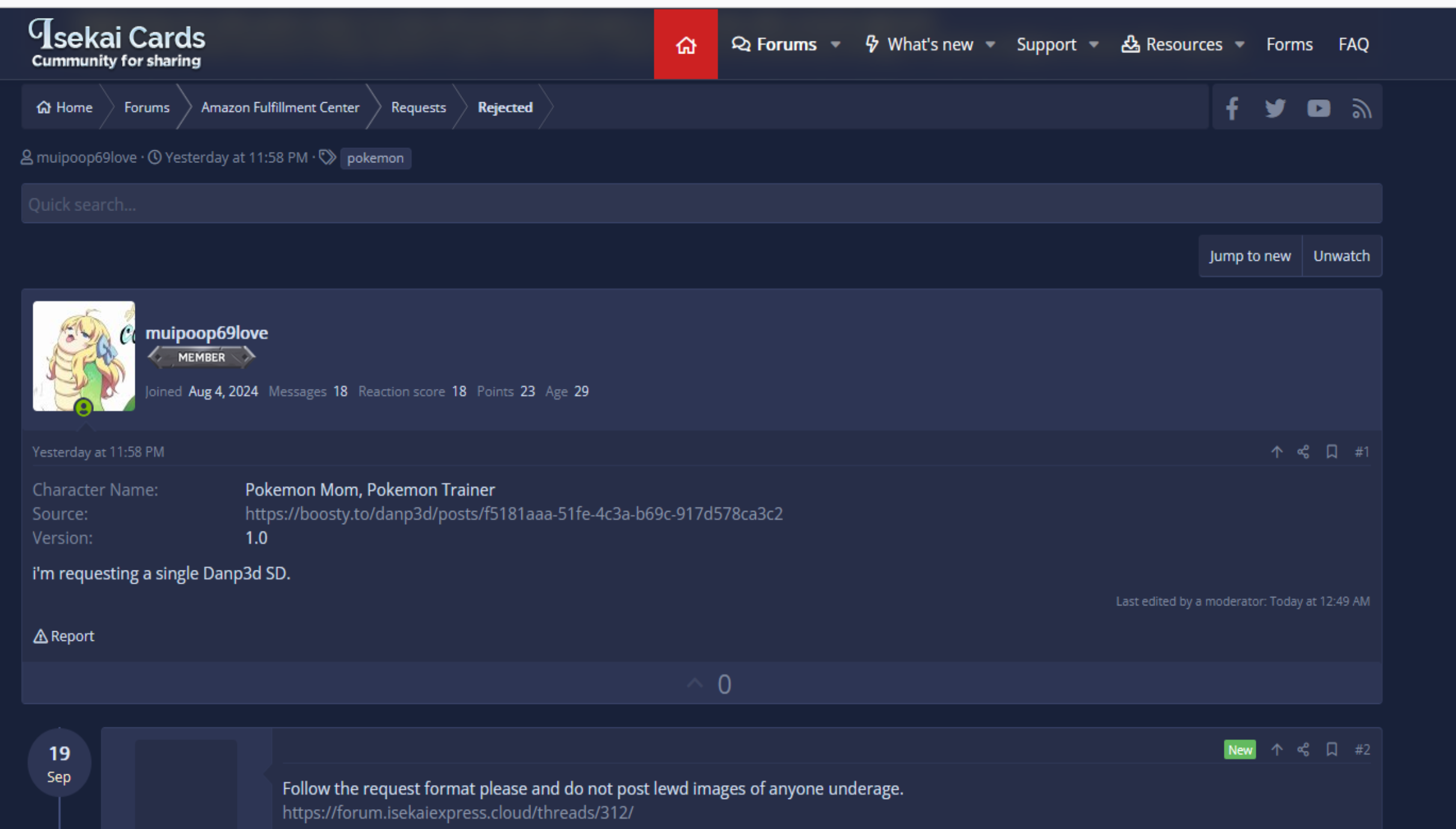Open the Twitter social icon
Screen dimensions: 1456x829
(x=1274, y=108)
